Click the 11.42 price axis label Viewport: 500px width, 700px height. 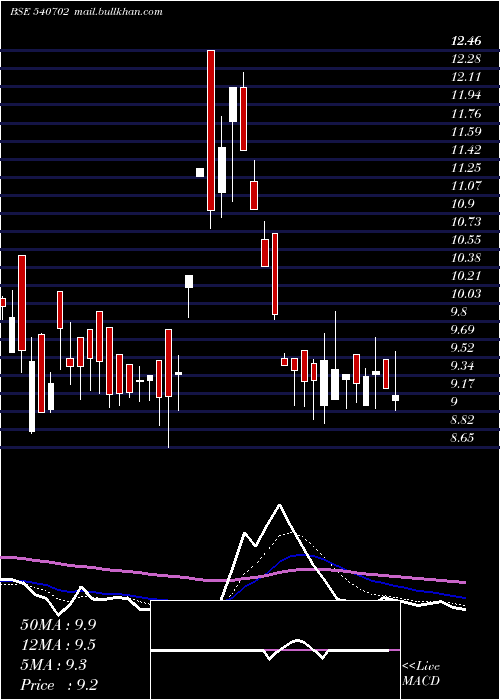pyautogui.click(x=466, y=150)
